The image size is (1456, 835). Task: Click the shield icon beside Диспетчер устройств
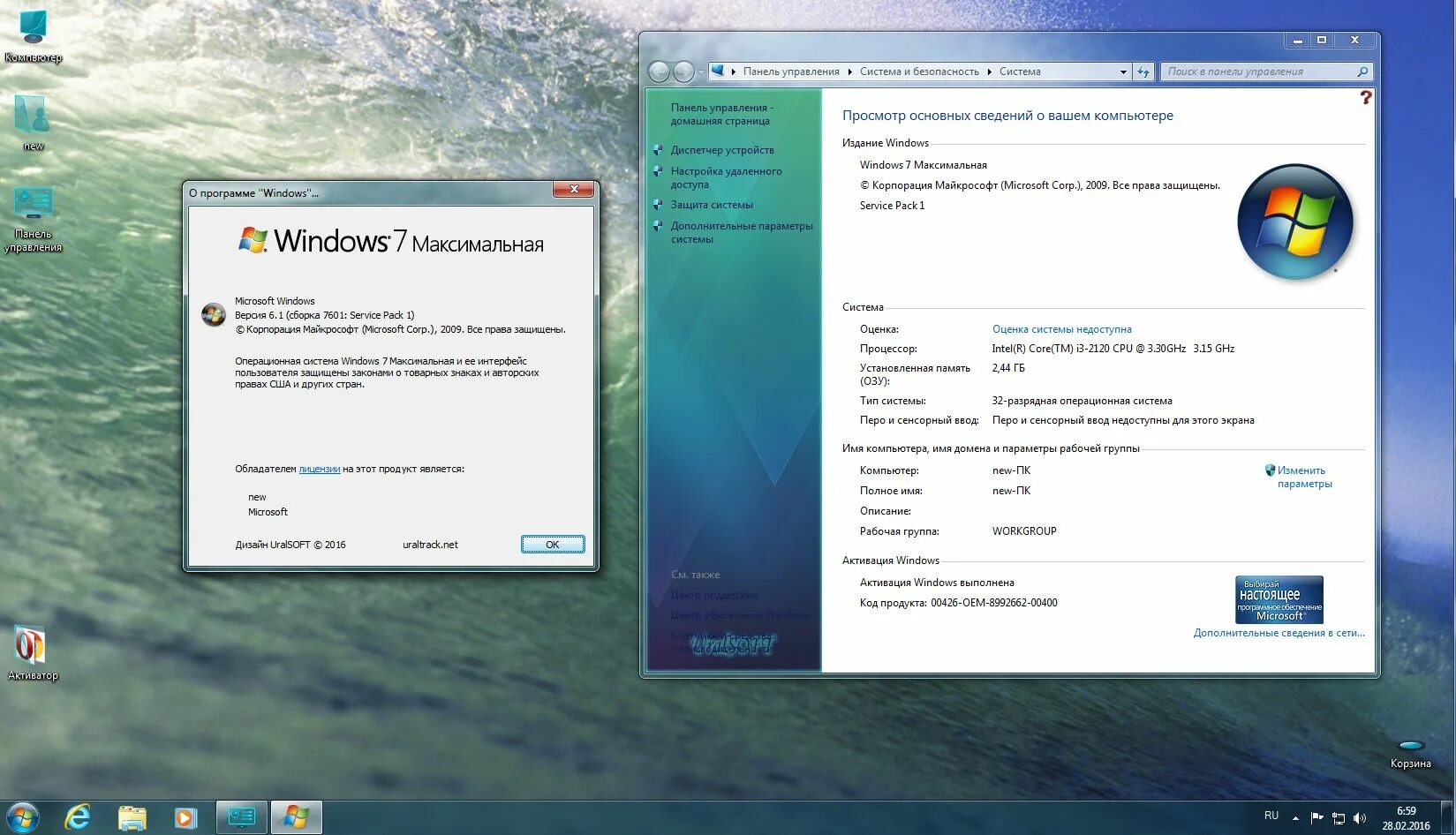point(658,150)
